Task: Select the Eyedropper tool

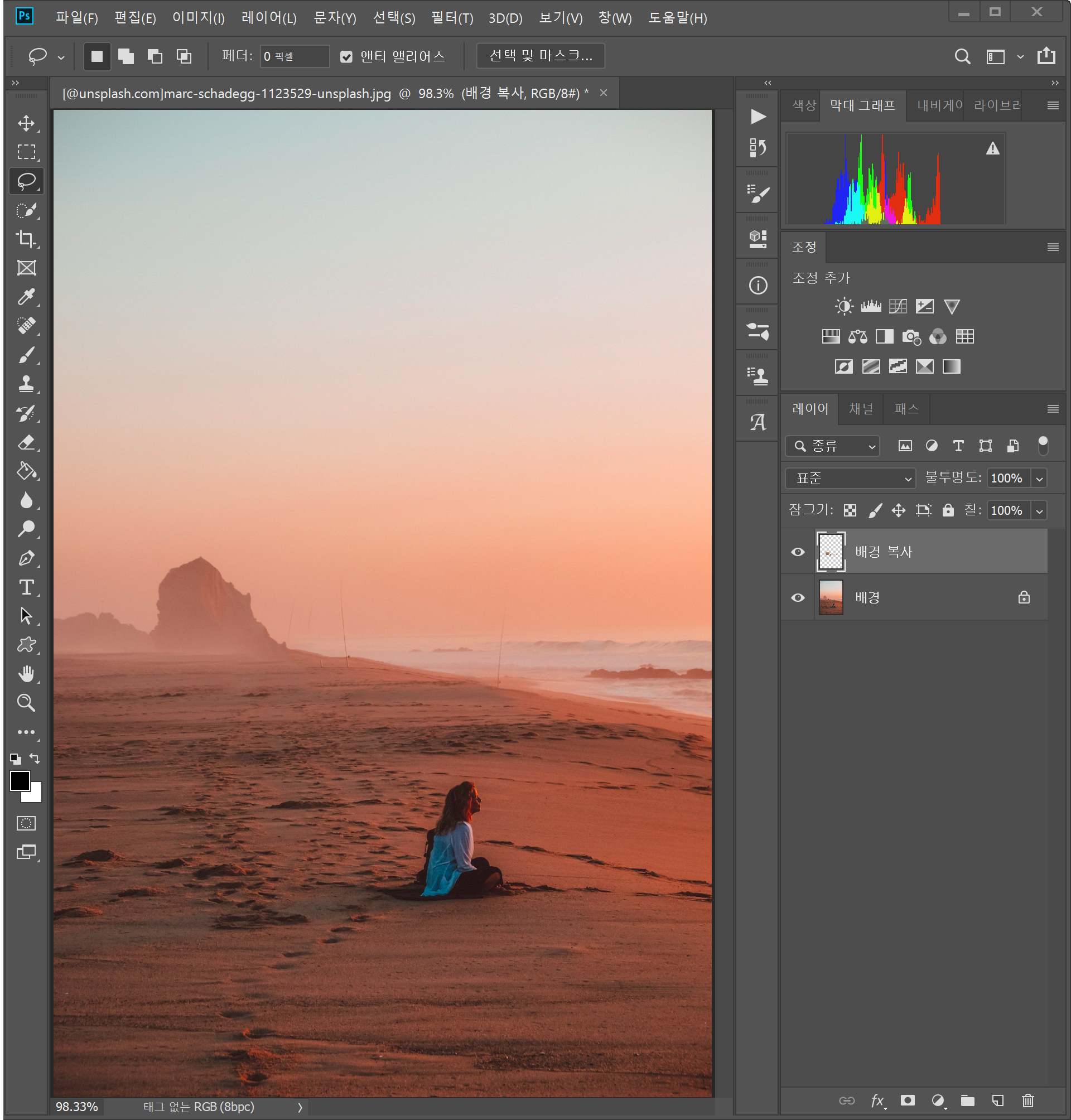Action: click(x=26, y=297)
